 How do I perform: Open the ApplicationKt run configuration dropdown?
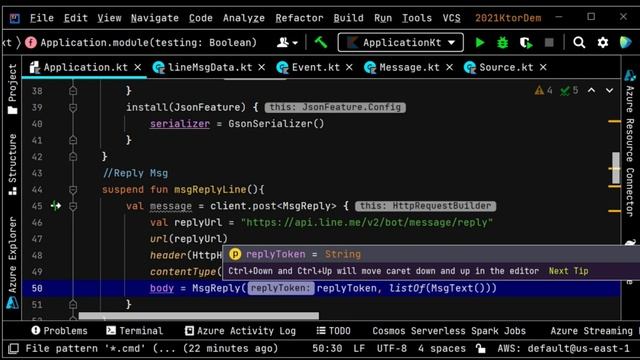coord(400,42)
